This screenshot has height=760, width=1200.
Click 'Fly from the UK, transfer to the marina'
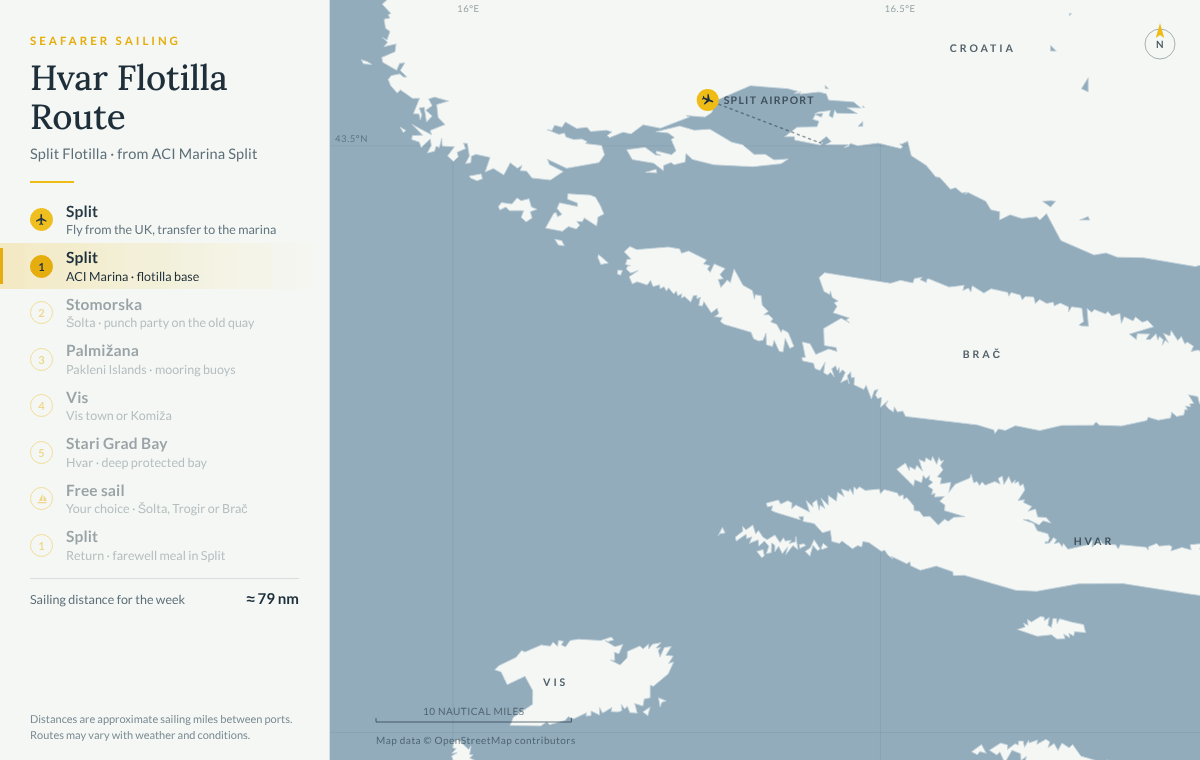(x=171, y=230)
